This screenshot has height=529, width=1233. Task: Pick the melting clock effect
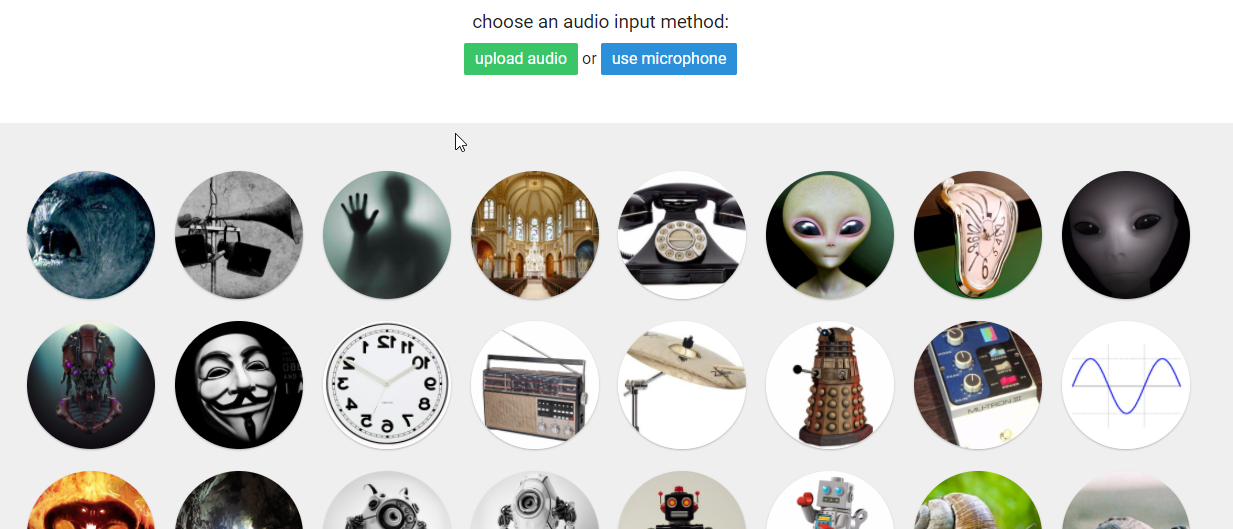click(x=978, y=235)
